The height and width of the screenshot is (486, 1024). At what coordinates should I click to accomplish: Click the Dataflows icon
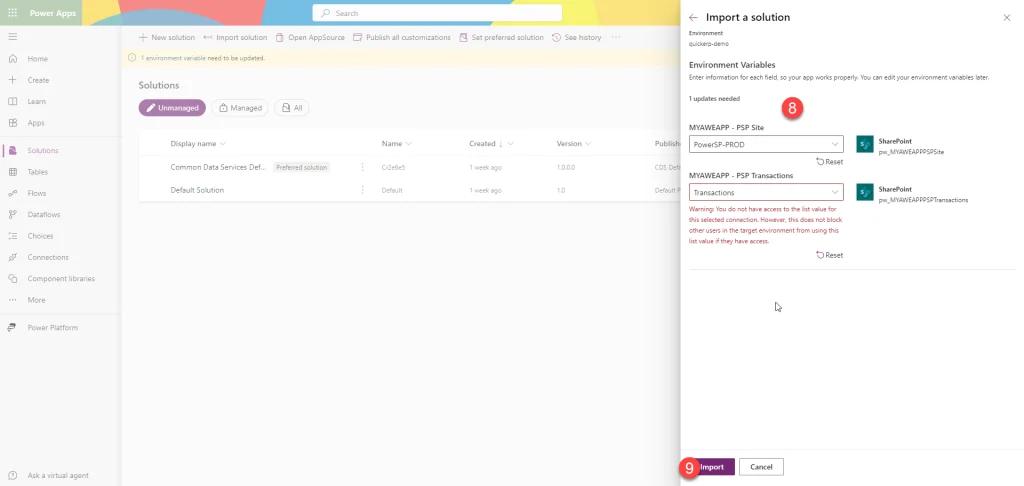tap(12, 214)
